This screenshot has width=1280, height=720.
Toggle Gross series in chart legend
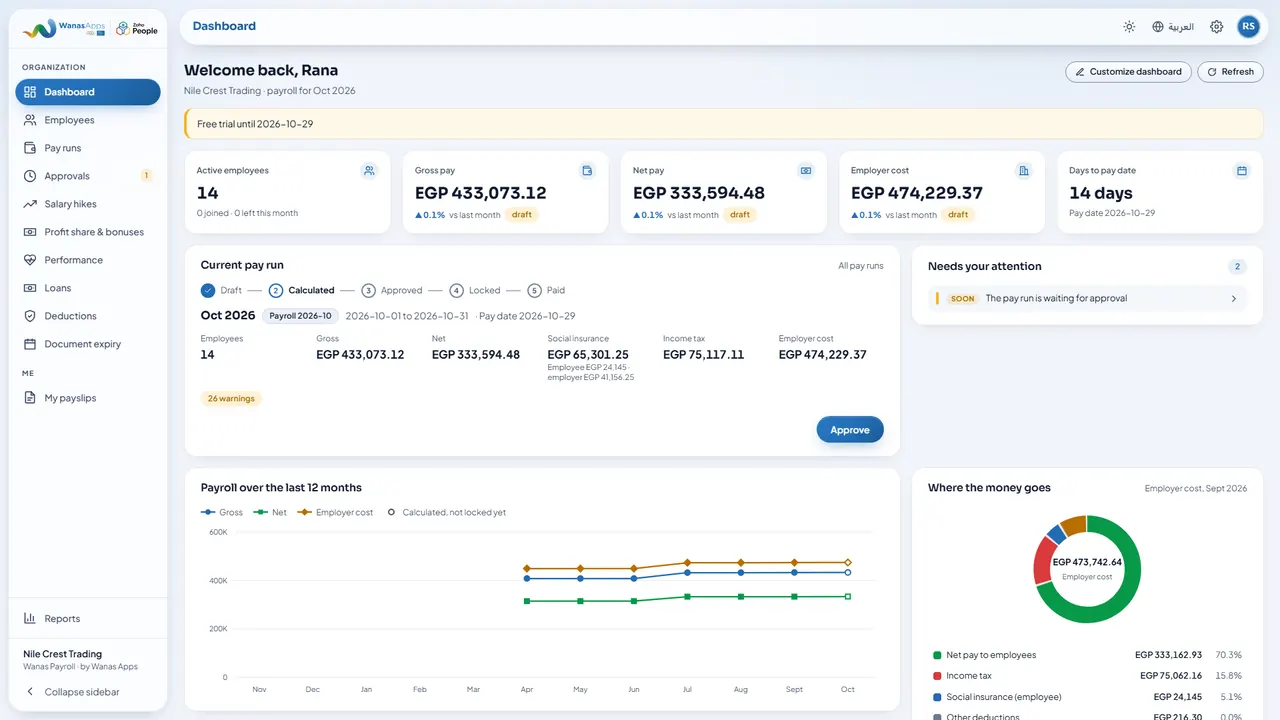[x=222, y=513]
